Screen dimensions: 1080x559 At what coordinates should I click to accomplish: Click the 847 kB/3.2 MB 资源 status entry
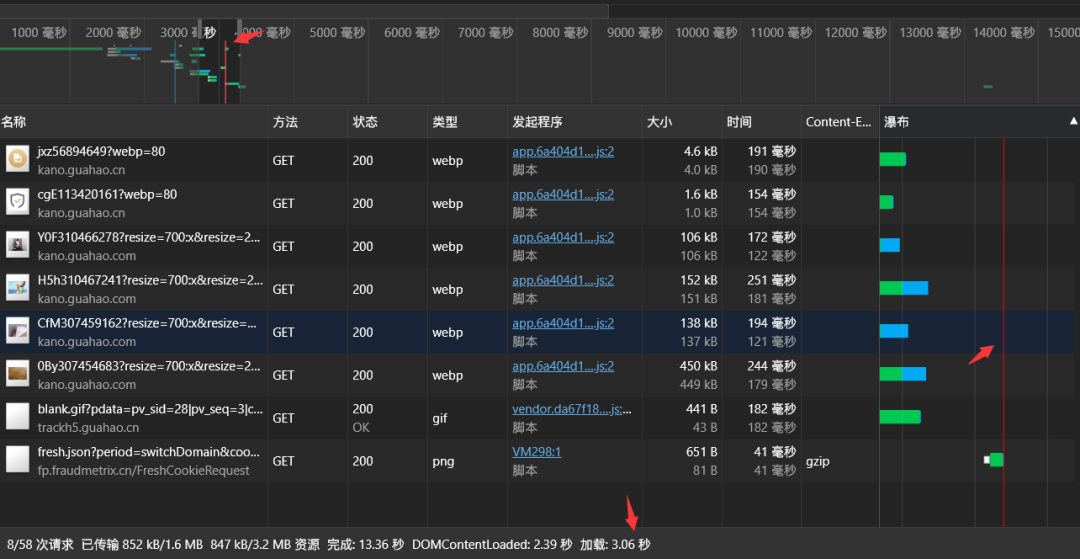click(x=264, y=545)
